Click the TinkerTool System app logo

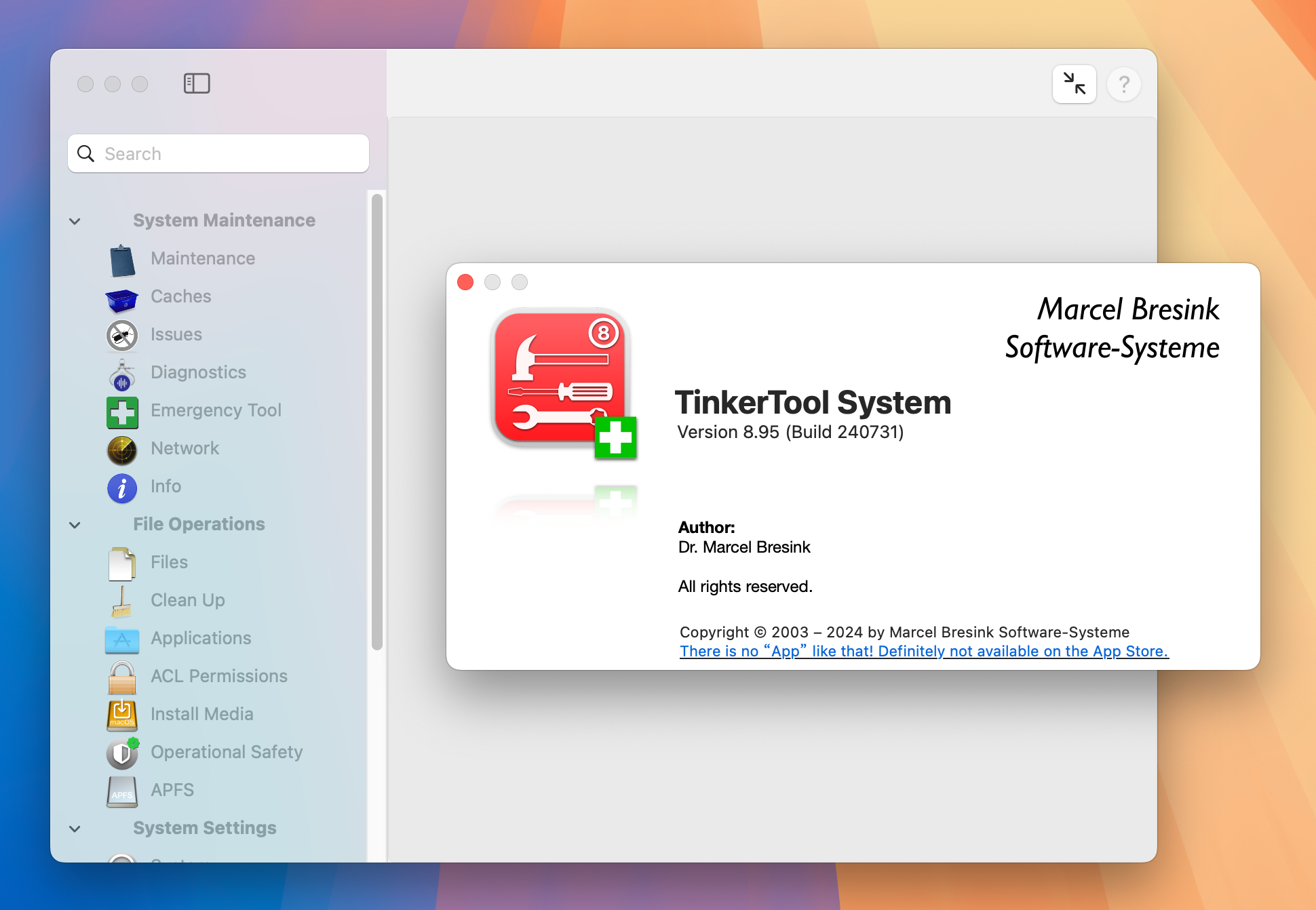pyautogui.click(x=563, y=383)
